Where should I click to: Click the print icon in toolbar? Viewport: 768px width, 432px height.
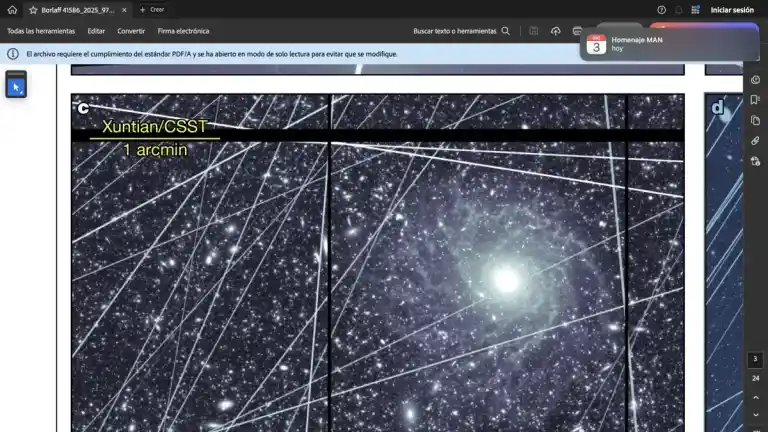click(x=577, y=31)
